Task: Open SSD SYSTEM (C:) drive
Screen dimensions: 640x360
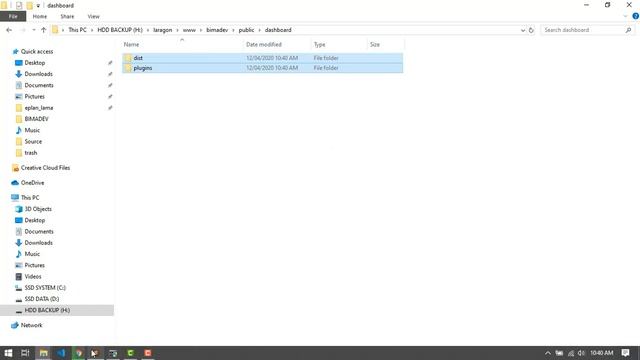Action: pos(45,288)
